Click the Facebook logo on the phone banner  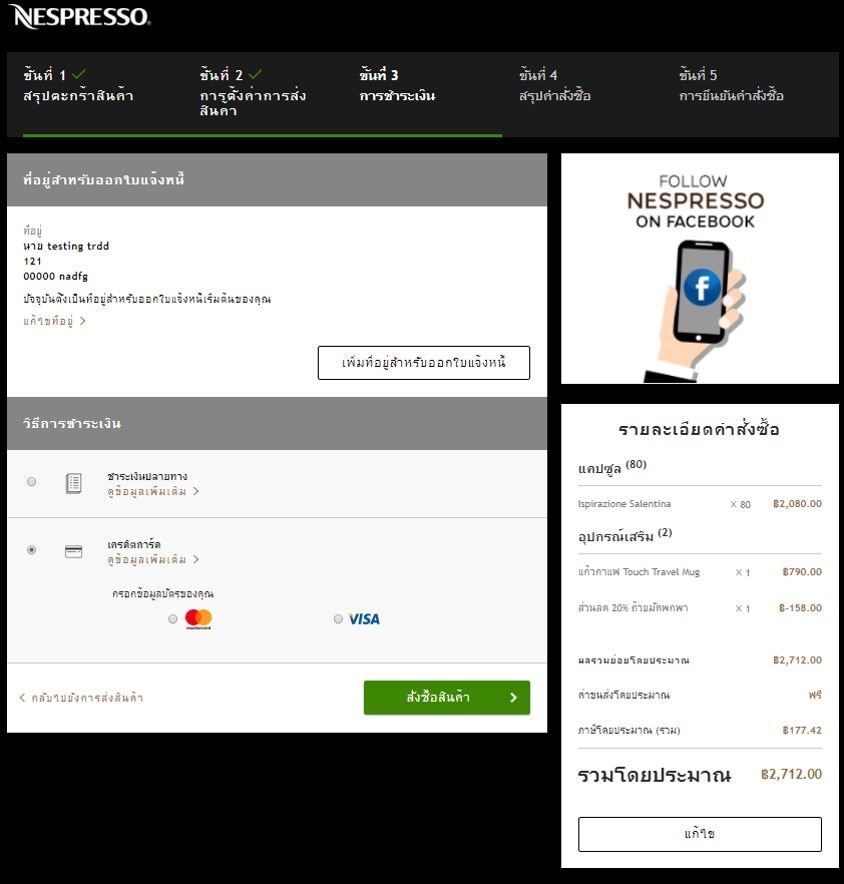pyautogui.click(x=702, y=287)
